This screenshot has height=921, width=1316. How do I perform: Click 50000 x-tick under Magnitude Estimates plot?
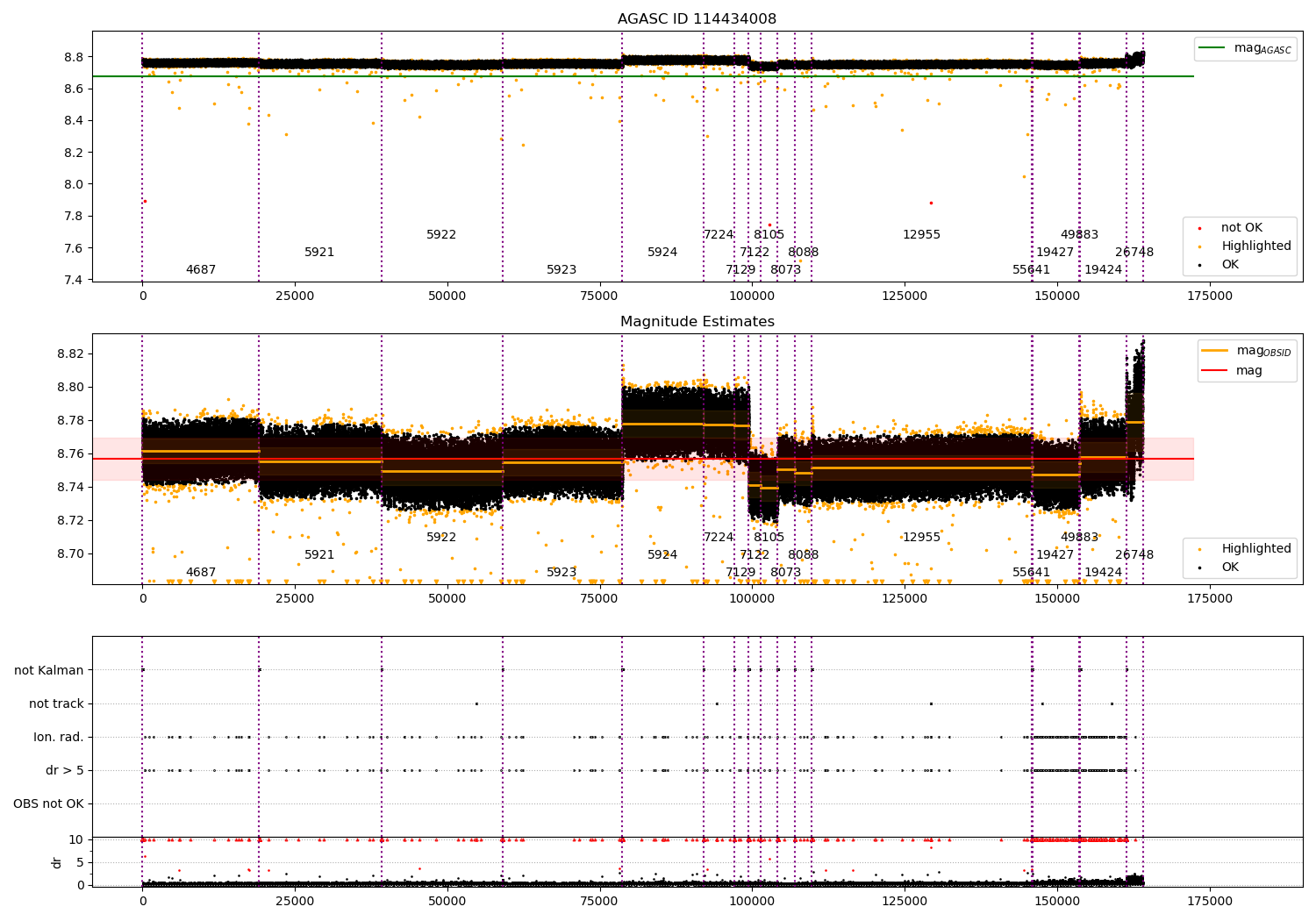[447, 599]
